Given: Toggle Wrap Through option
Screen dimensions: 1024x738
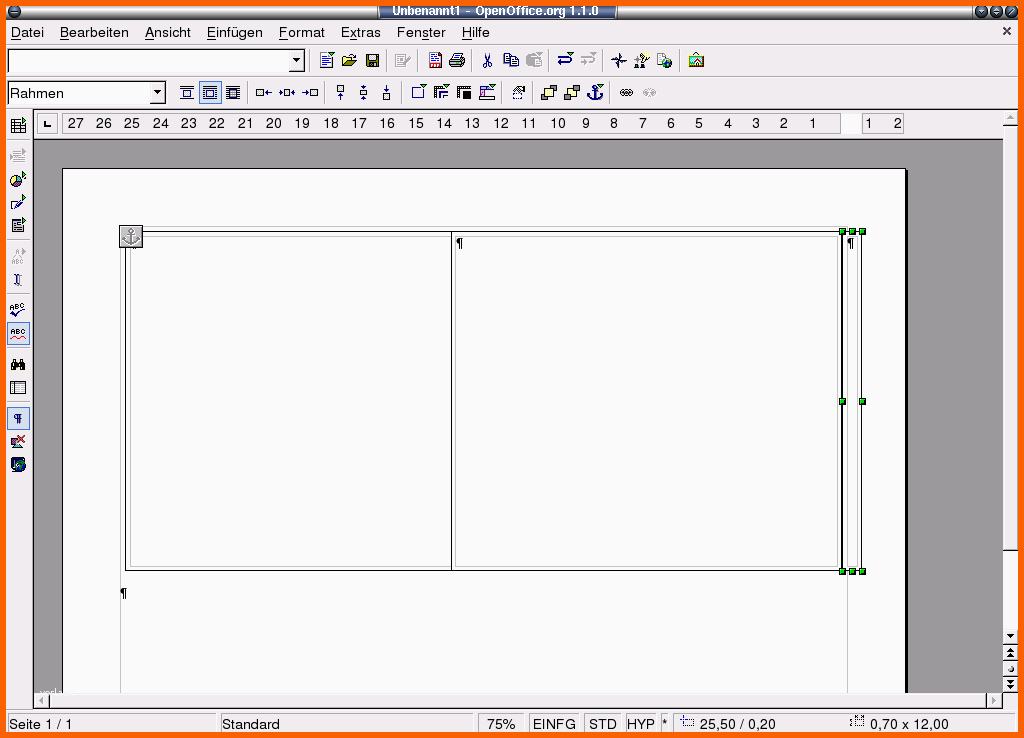Looking at the screenshot, I should coord(233,93).
